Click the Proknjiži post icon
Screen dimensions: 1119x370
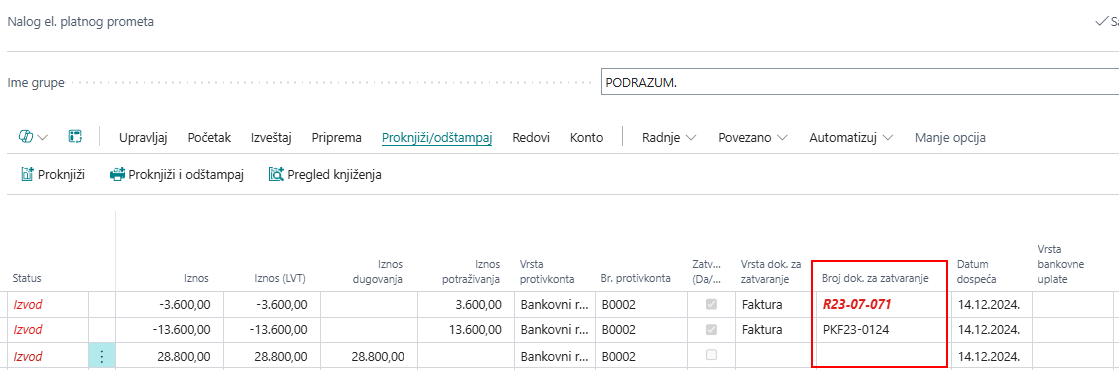pyautogui.click(x=28, y=174)
